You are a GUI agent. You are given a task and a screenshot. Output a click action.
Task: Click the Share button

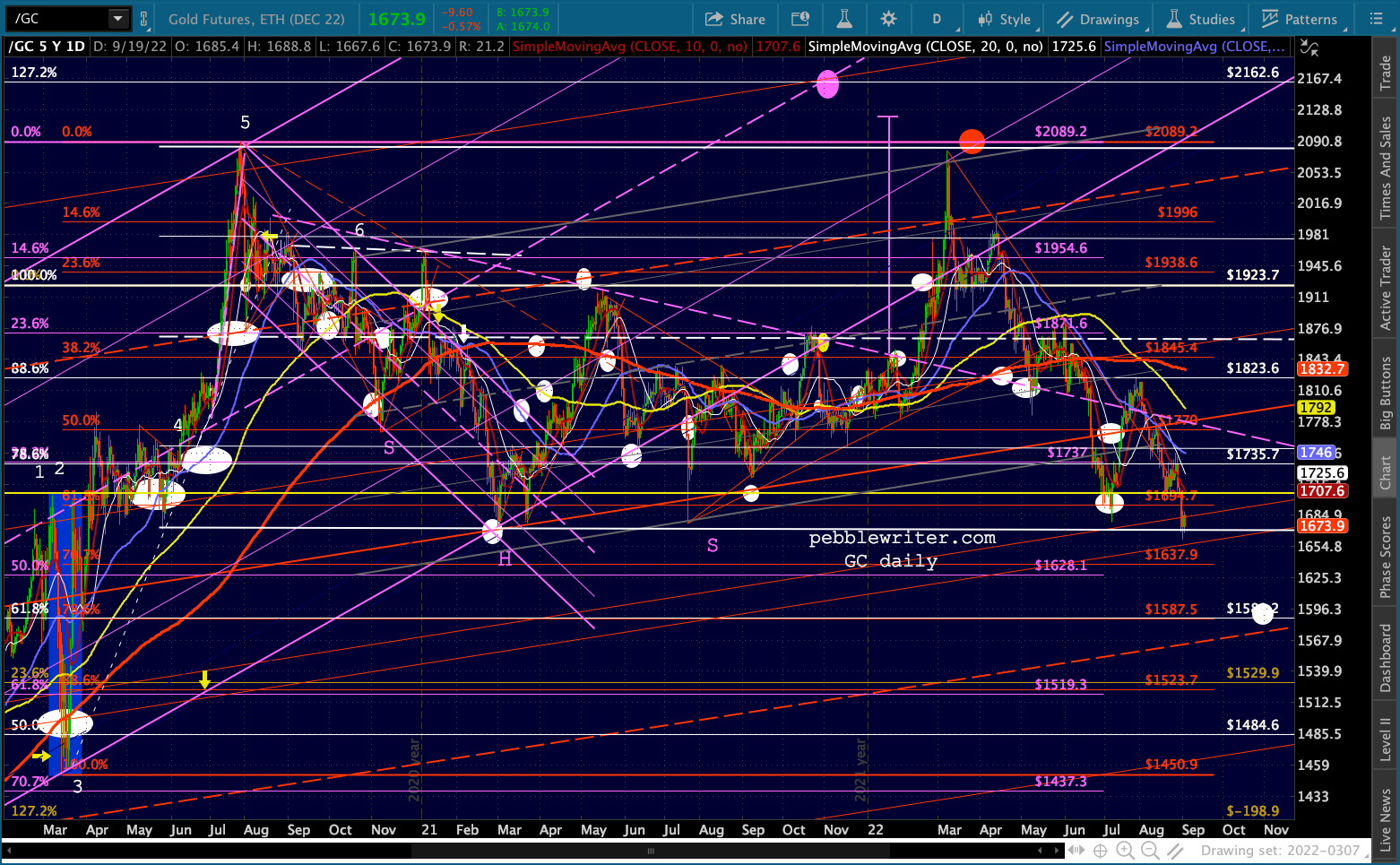[735, 19]
